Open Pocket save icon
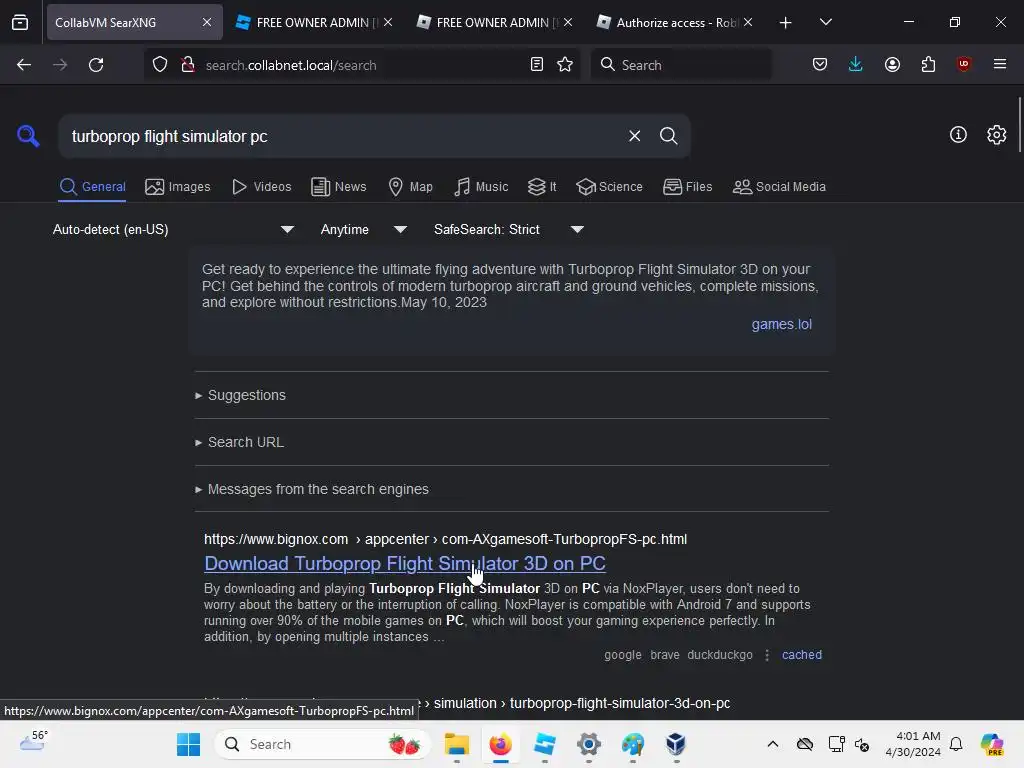1024x768 pixels. [x=820, y=65]
